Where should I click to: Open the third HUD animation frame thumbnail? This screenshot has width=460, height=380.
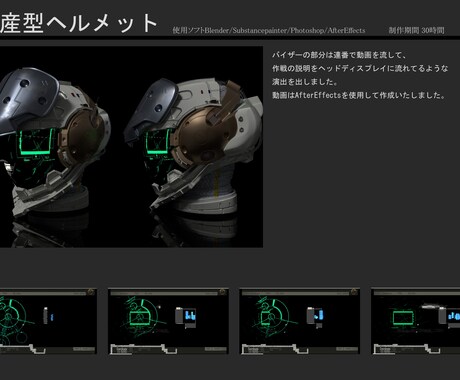click(x=300, y=321)
